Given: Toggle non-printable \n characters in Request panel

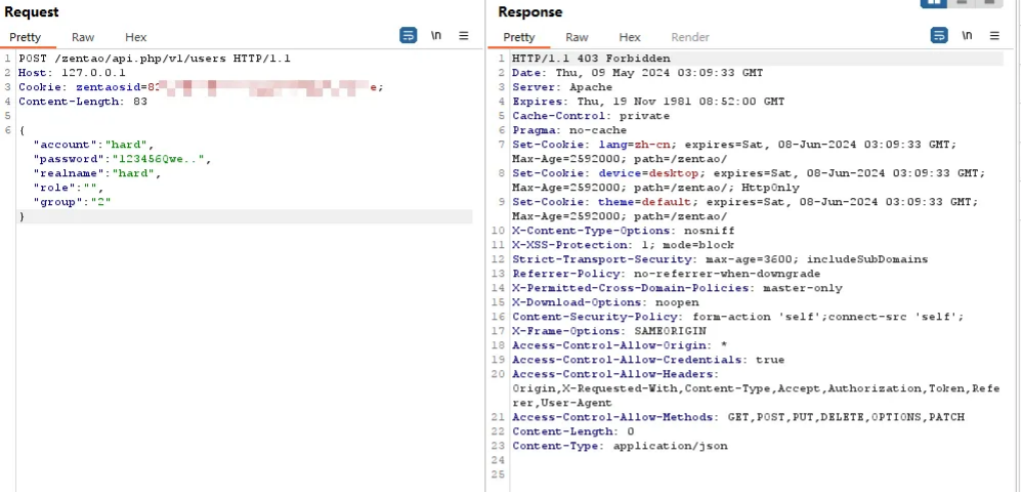Looking at the screenshot, I should pyautogui.click(x=436, y=36).
